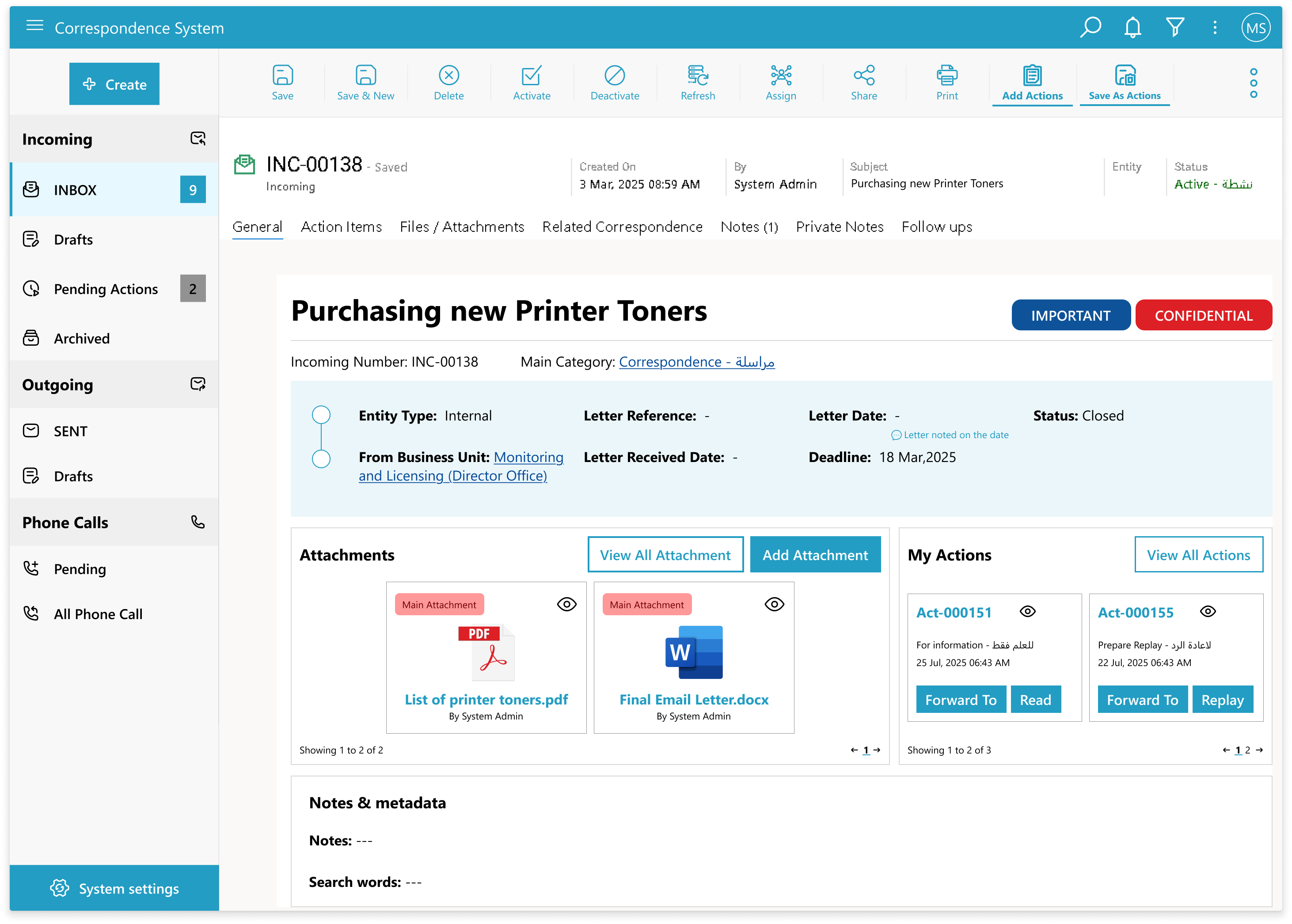Click the Print toolbar icon

(x=946, y=76)
